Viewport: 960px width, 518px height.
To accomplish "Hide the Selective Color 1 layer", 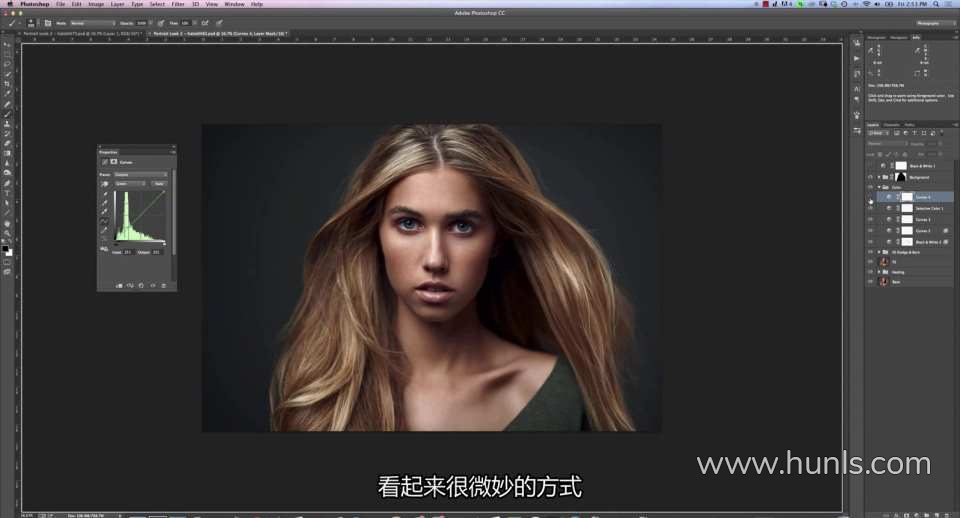I will point(870,208).
